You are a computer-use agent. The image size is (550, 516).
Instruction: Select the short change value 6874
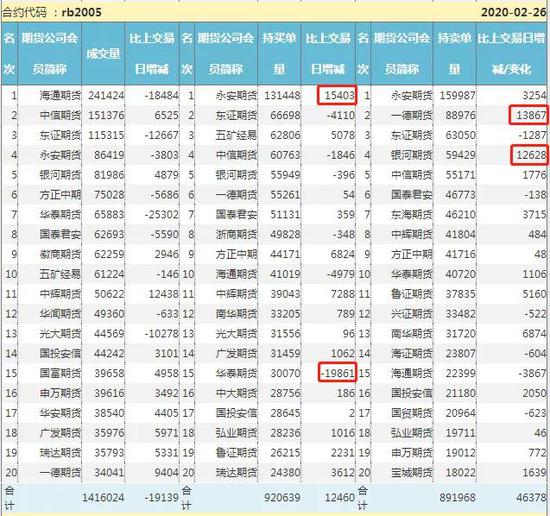pos(534,334)
